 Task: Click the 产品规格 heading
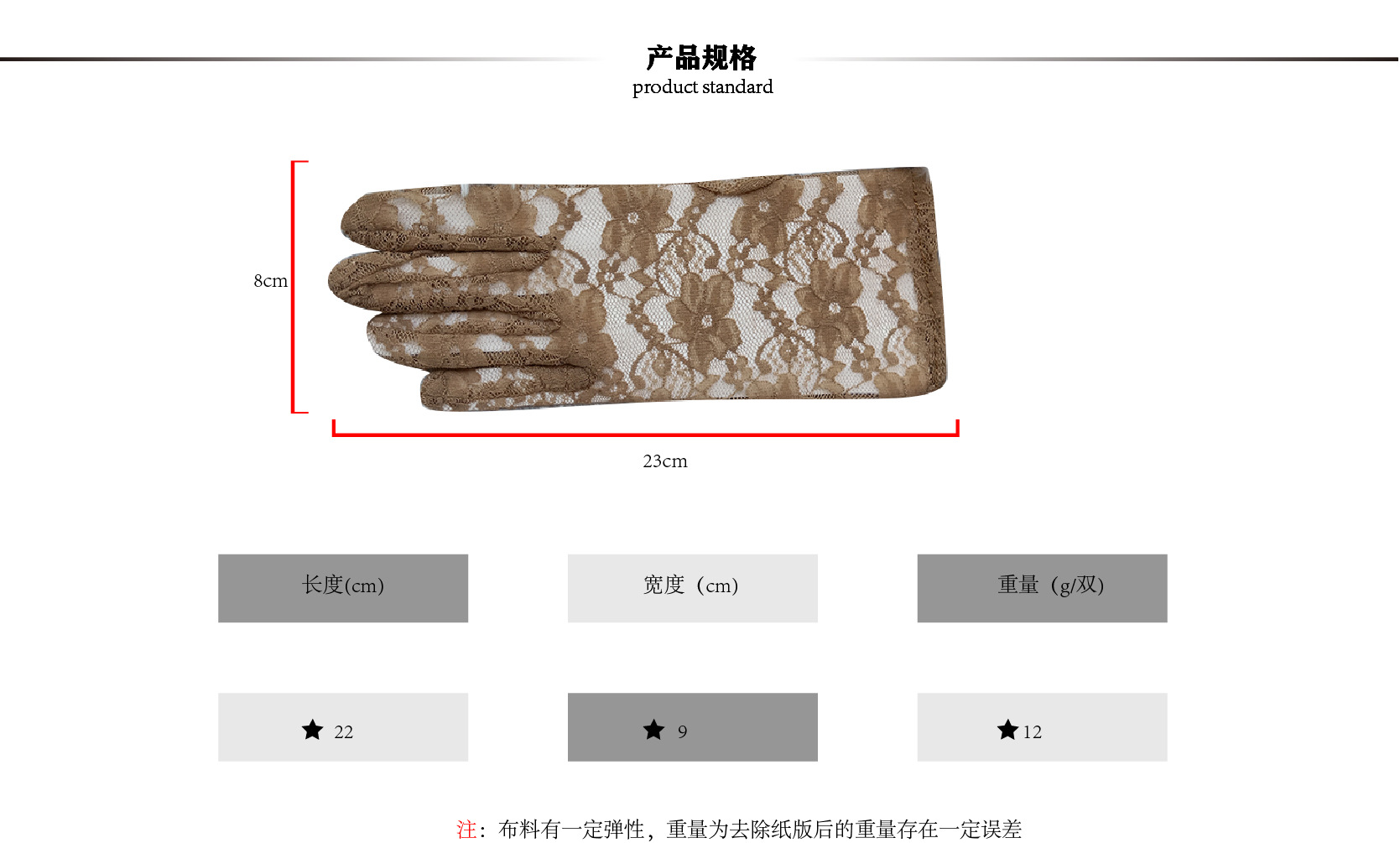701,58
